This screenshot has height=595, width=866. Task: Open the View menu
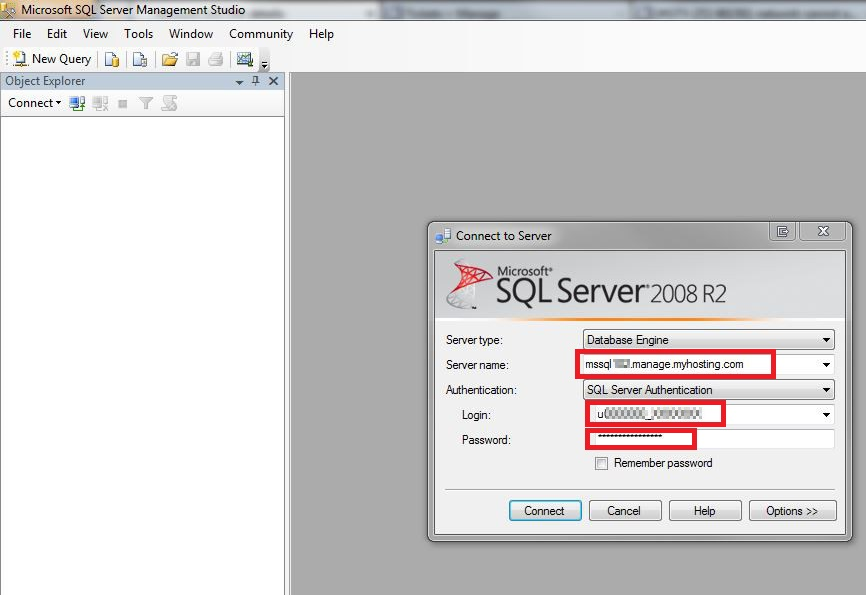click(96, 34)
